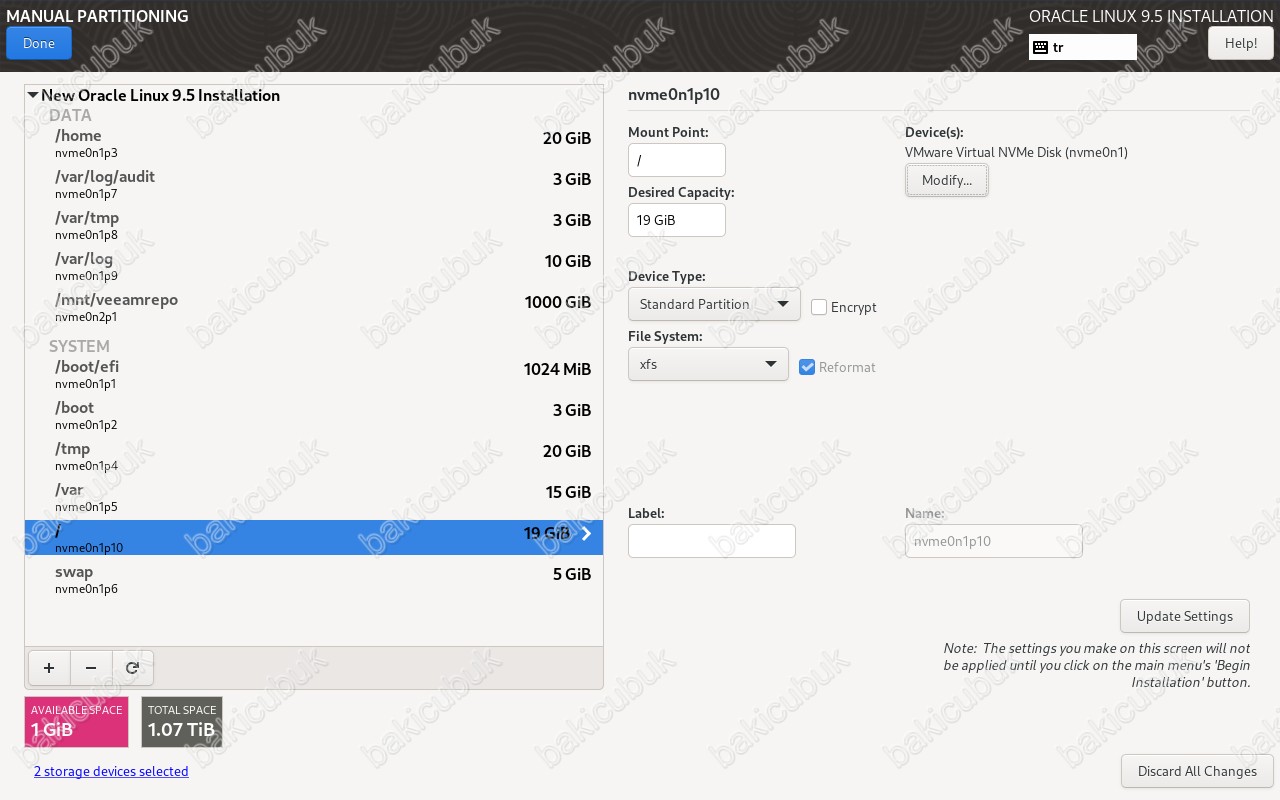
Task: Click the Modify... device button
Action: 947,180
